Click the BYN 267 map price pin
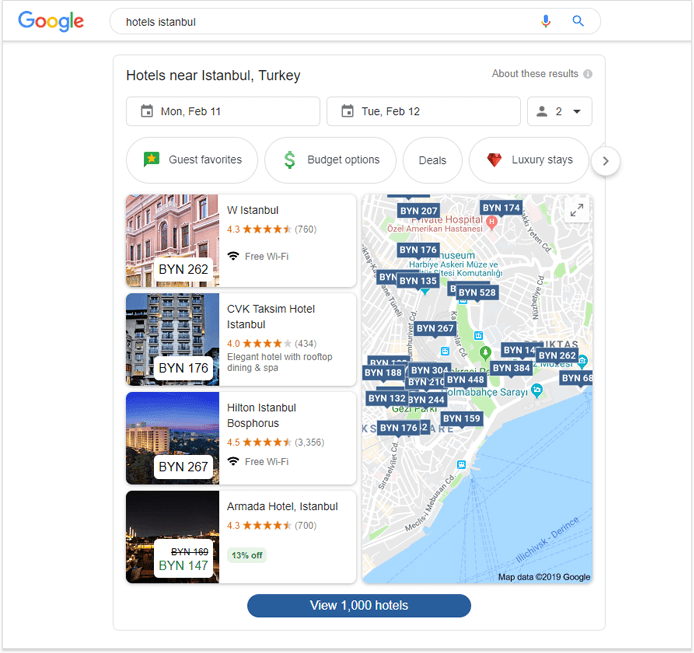Screen dimensions: 694x653 435,328
